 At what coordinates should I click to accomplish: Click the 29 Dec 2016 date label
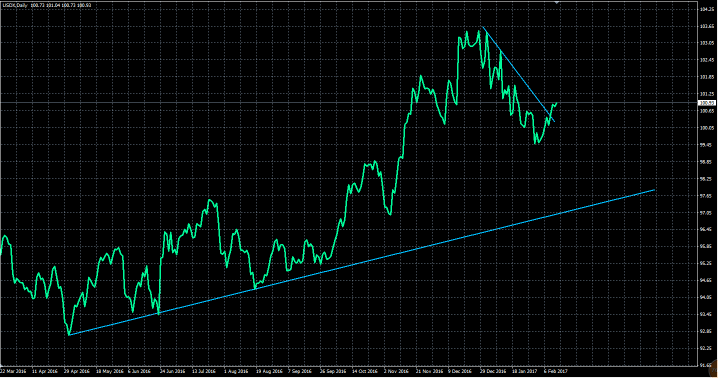493,371
